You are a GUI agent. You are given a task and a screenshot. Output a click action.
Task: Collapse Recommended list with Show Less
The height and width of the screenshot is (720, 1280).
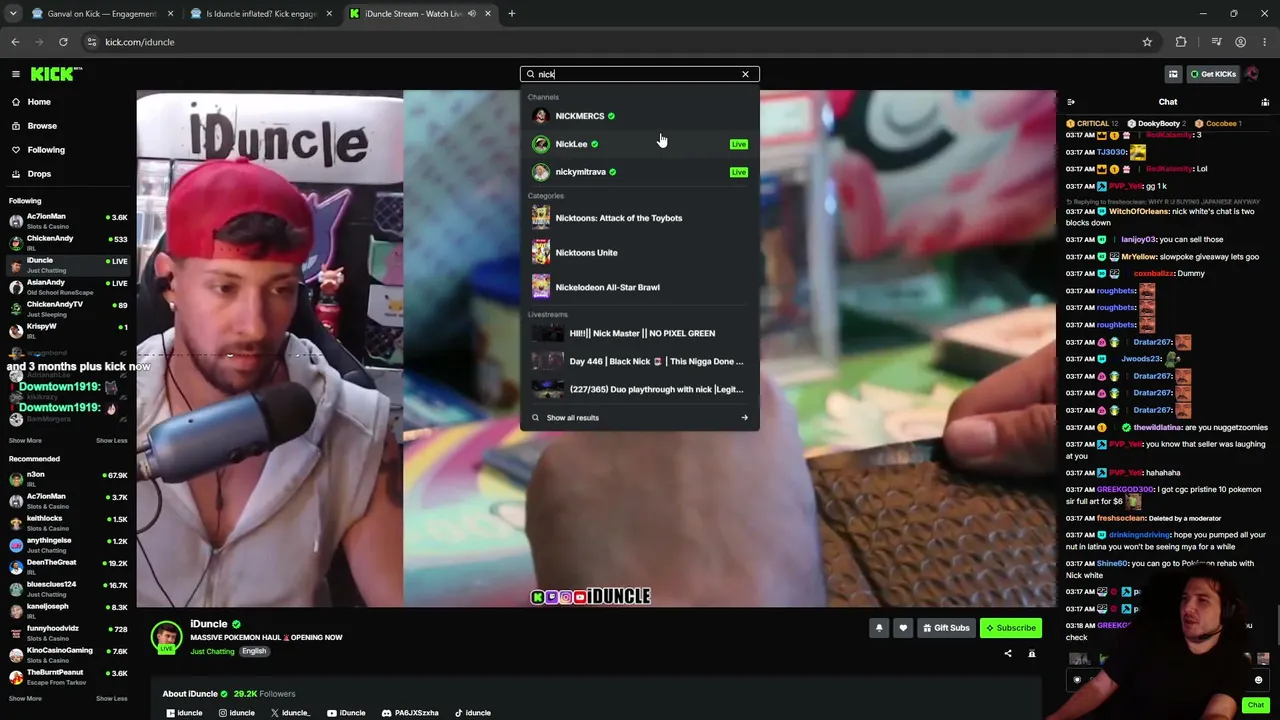coord(112,699)
